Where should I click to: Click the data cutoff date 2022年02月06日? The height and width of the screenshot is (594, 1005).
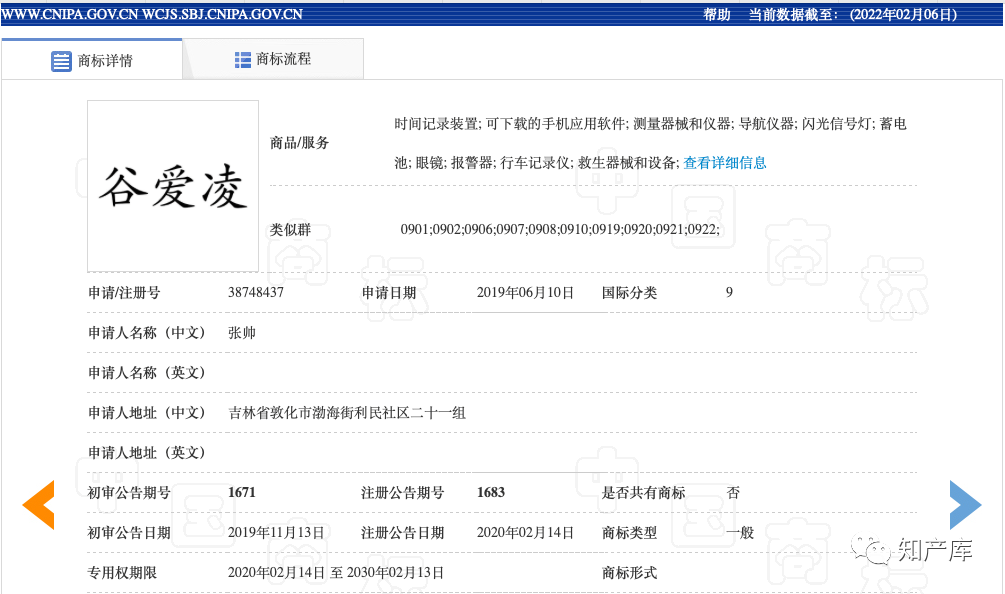[x=903, y=15]
